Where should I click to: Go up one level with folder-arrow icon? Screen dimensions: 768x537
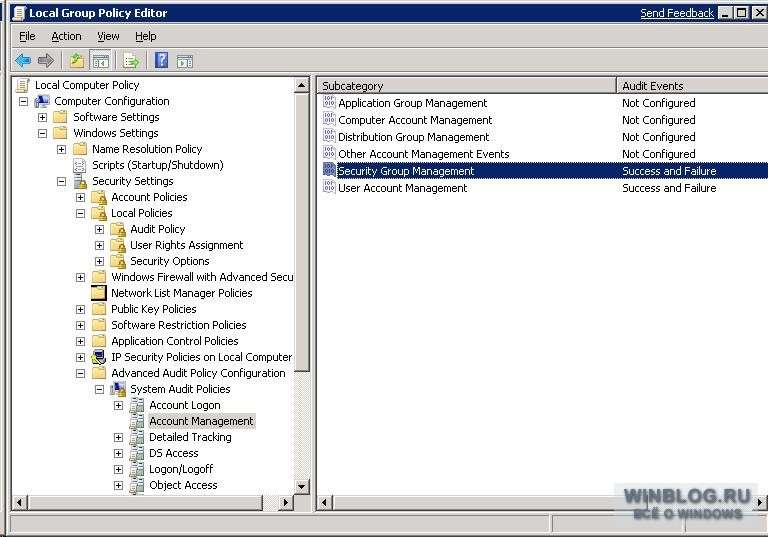coord(76,61)
